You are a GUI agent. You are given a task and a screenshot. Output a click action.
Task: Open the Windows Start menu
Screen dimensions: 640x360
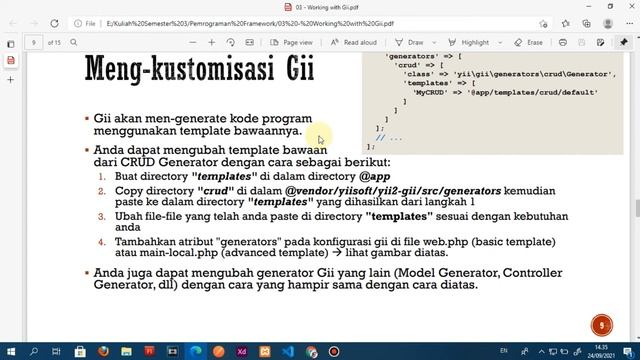coord(11,351)
